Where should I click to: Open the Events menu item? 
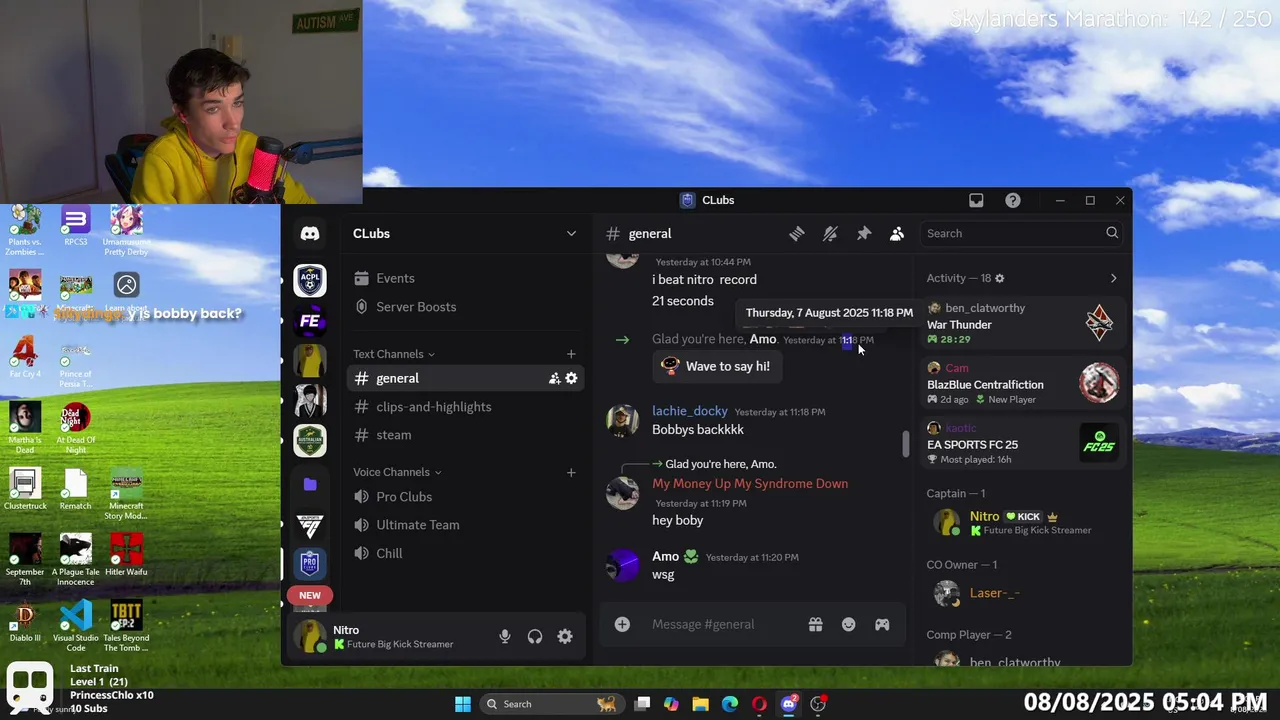[x=464, y=278]
